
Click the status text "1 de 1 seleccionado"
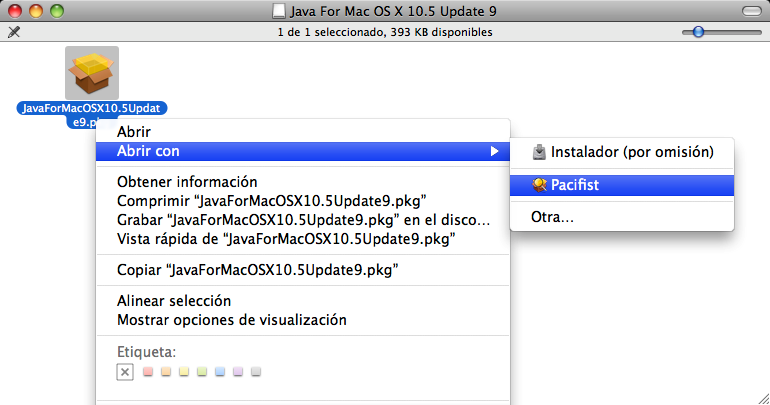[x=331, y=32]
